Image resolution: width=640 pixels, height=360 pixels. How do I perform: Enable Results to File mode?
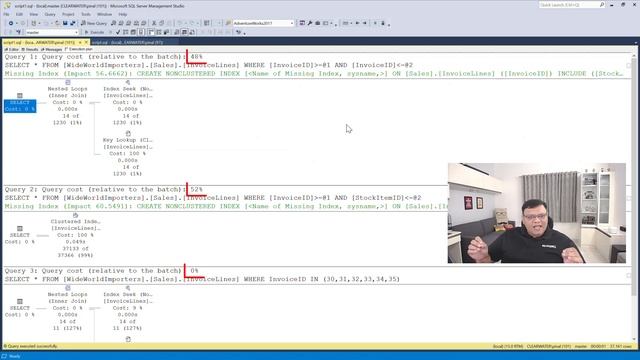pos(192,32)
